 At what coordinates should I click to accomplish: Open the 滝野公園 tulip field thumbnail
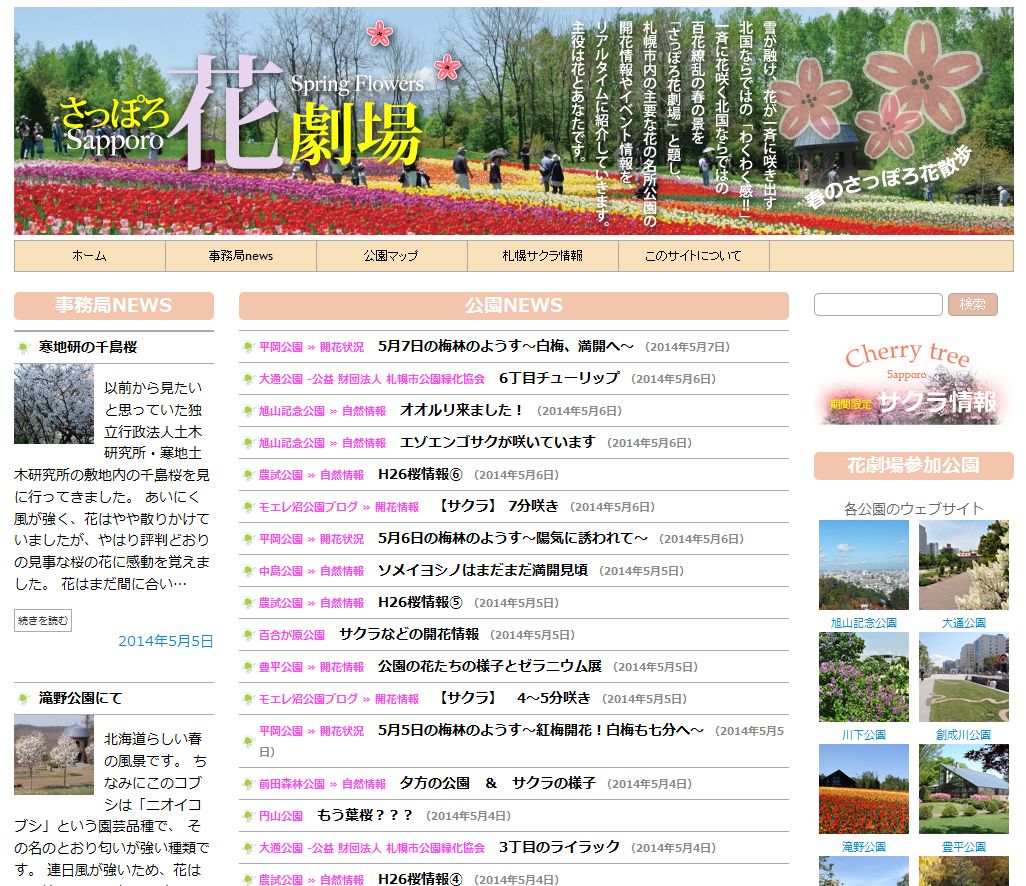(x=863, y=789)
